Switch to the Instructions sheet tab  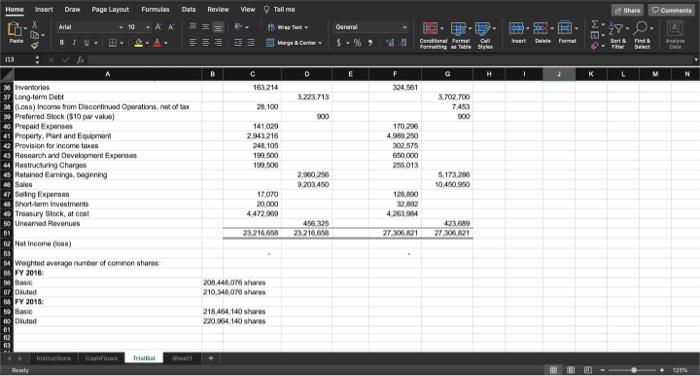54,358
